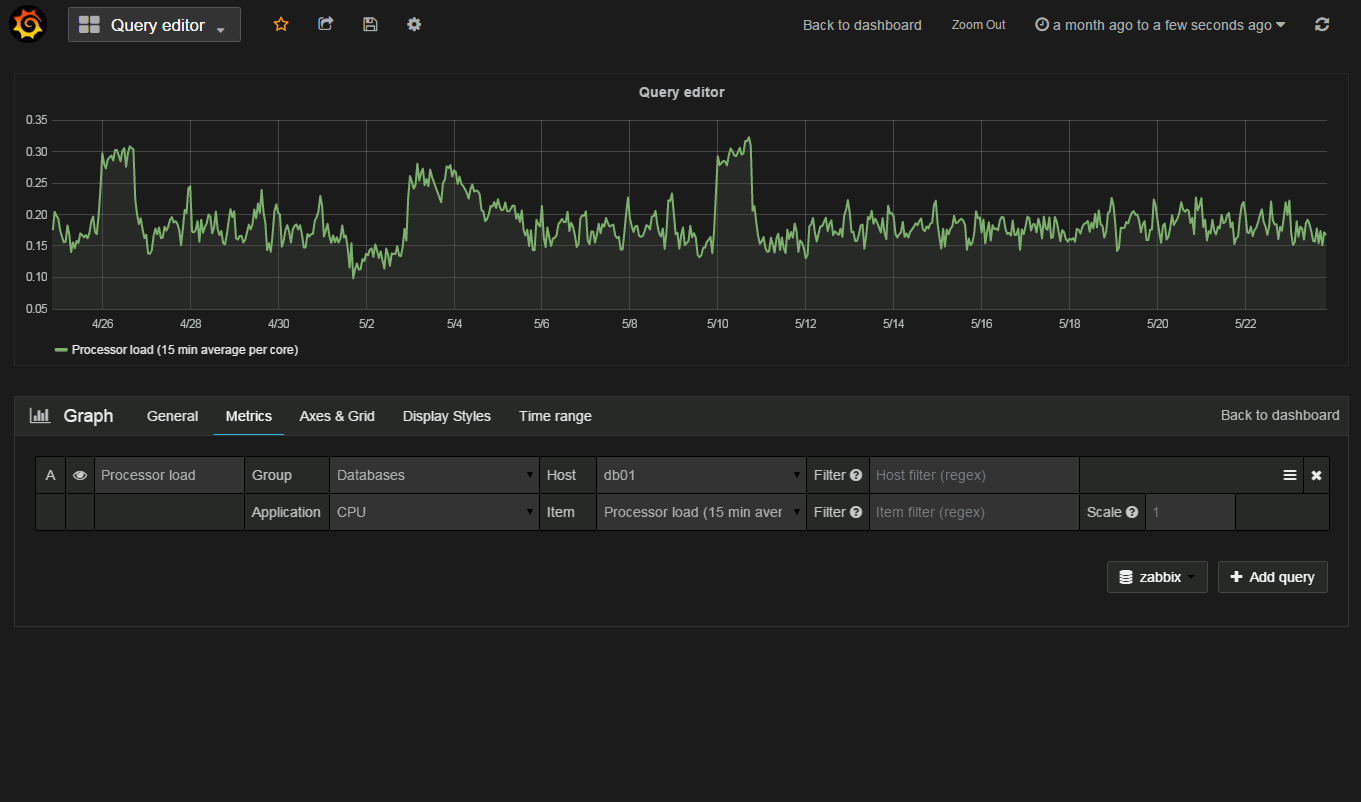Click the Add query button
The height and width of the screenshot is (802, 1361).
(x=1272, y=577)
